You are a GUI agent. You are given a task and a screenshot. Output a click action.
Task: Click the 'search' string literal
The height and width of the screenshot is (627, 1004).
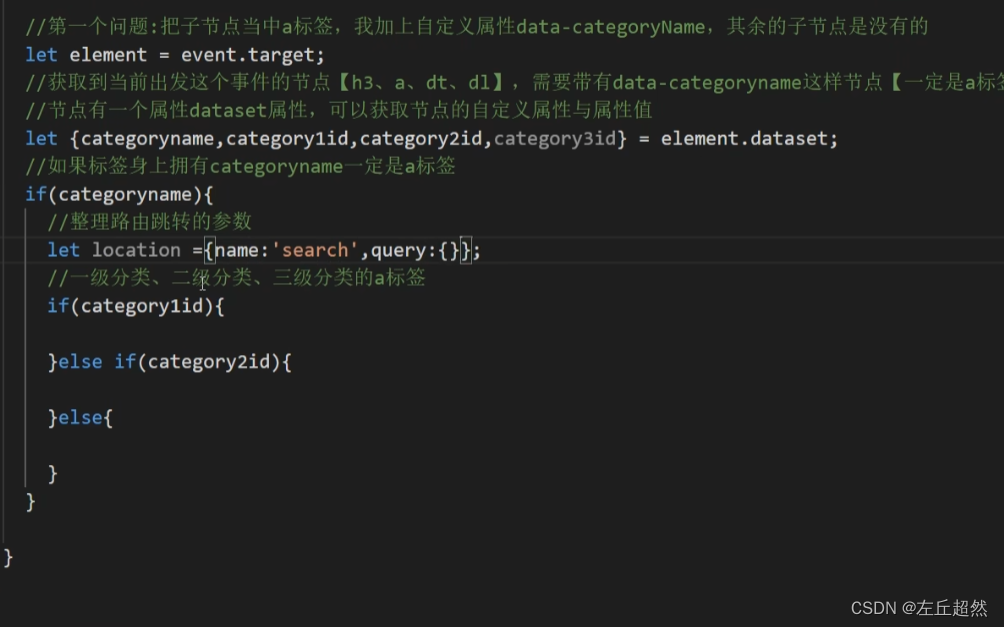coord(315,250)
